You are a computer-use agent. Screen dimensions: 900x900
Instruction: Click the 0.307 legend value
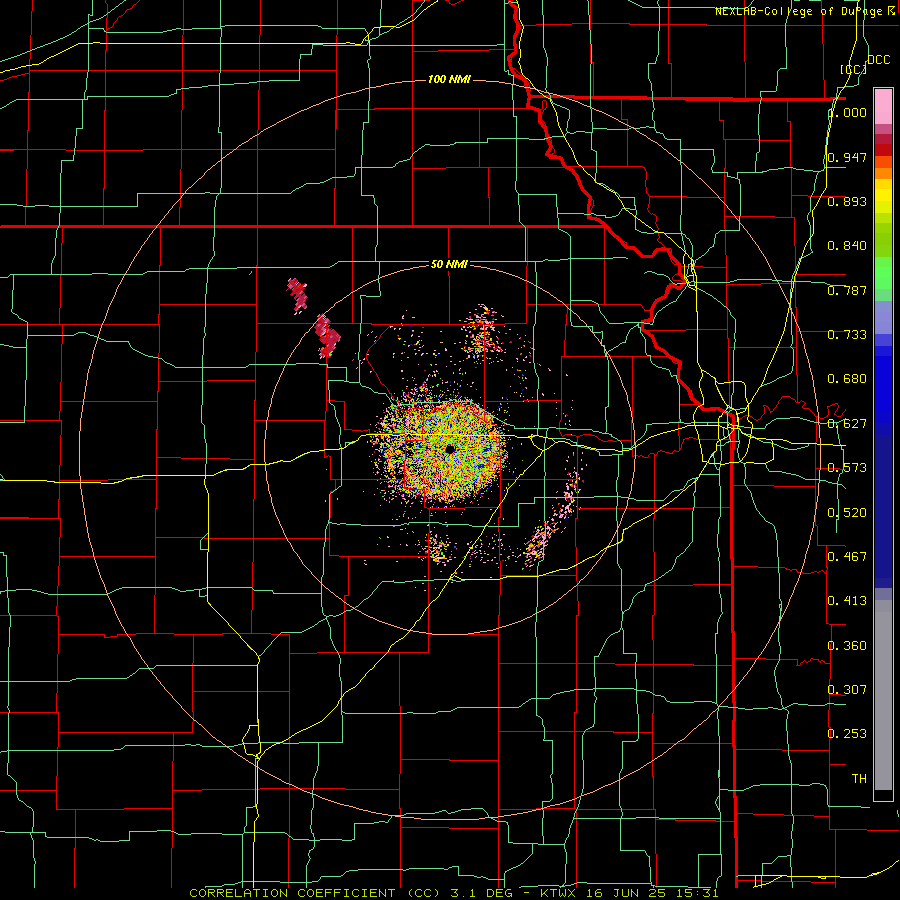[847, 689]
